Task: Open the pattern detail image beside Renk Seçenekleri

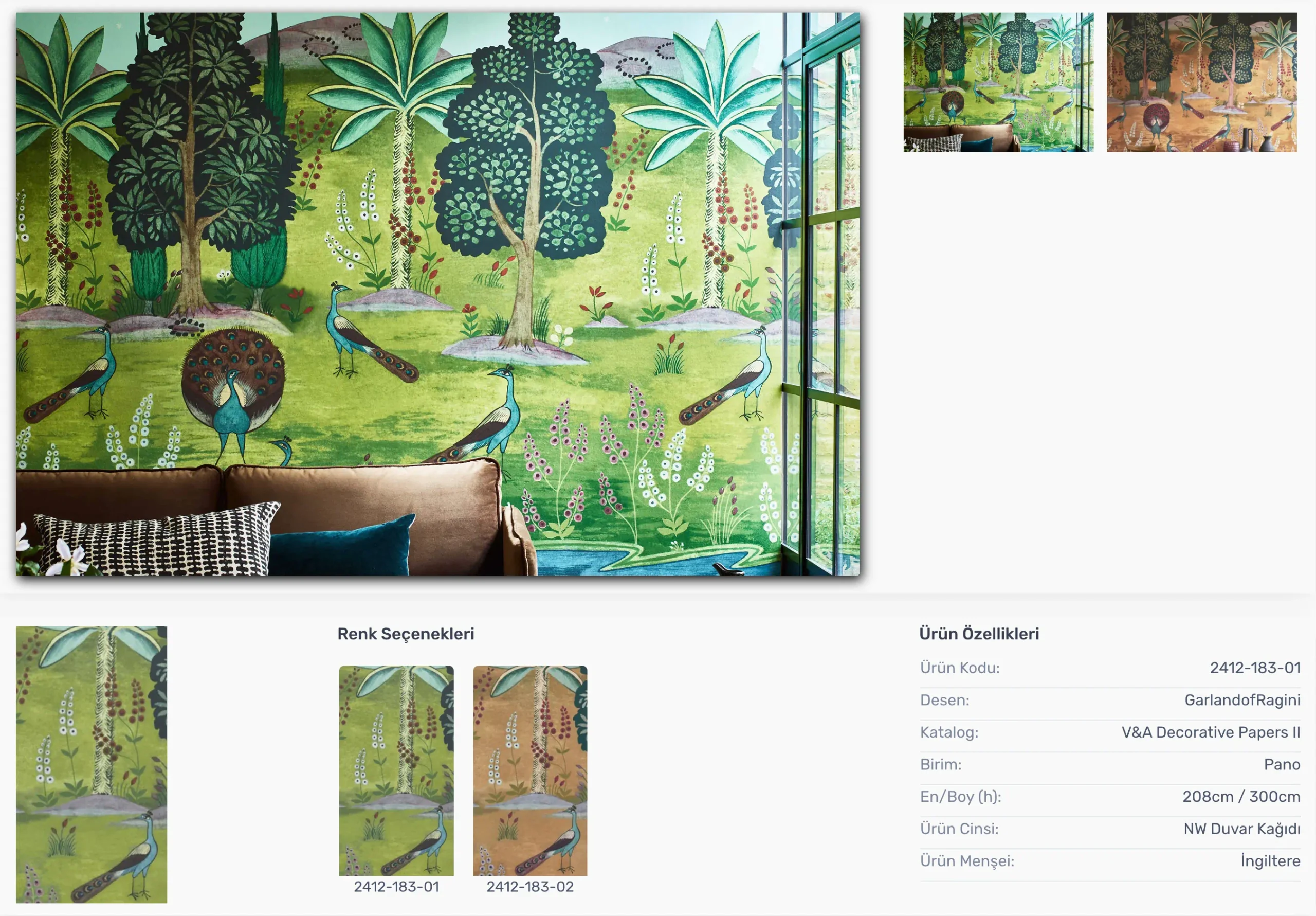Action: pyautogui.click(x=92, y=765)
